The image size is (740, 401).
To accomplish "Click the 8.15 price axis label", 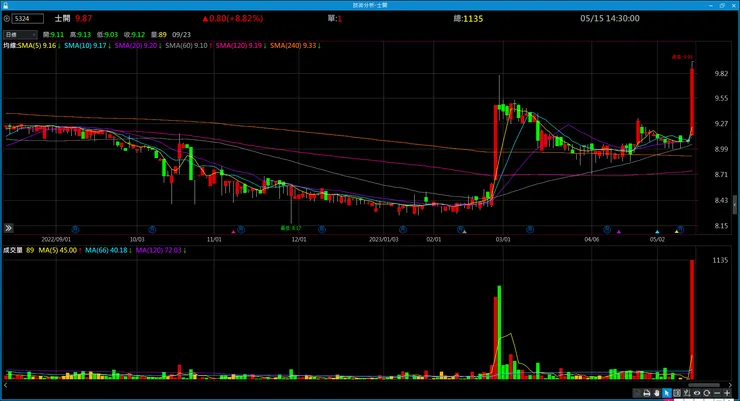I will 721,226.
